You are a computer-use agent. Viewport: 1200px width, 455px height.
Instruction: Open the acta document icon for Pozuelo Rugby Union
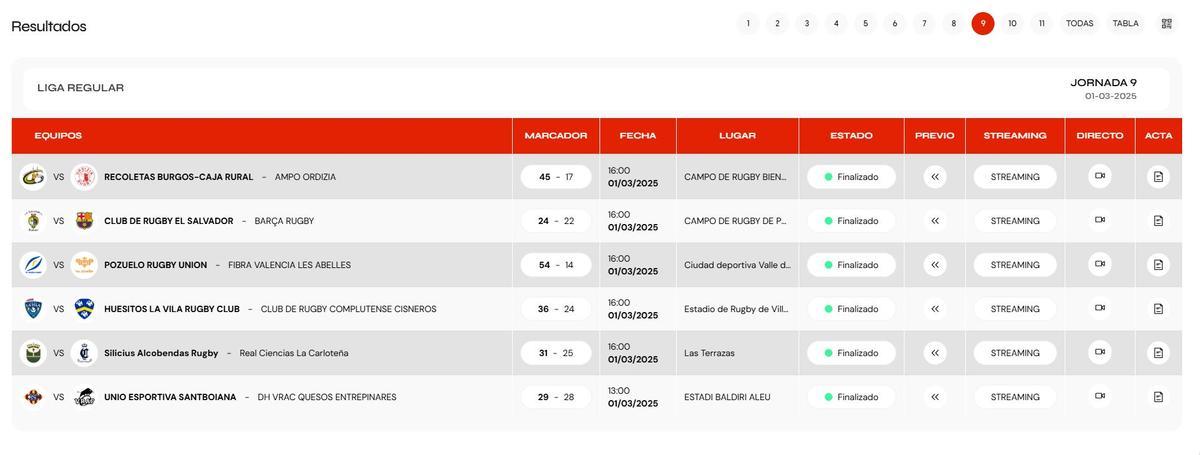click(x=1158, y=265)
